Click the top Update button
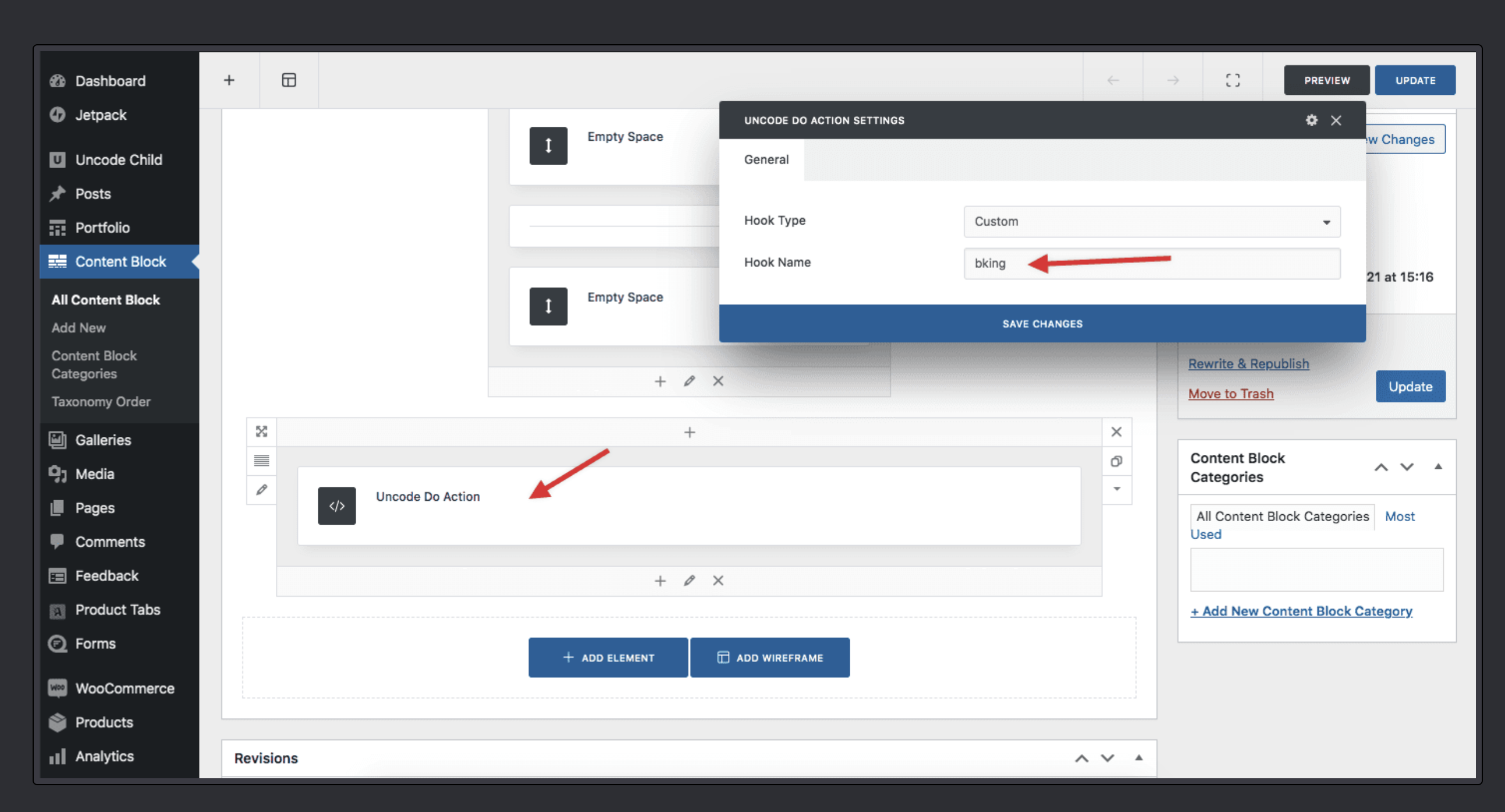Viewport: 1505px width, 812px height. coord(1415,80)
